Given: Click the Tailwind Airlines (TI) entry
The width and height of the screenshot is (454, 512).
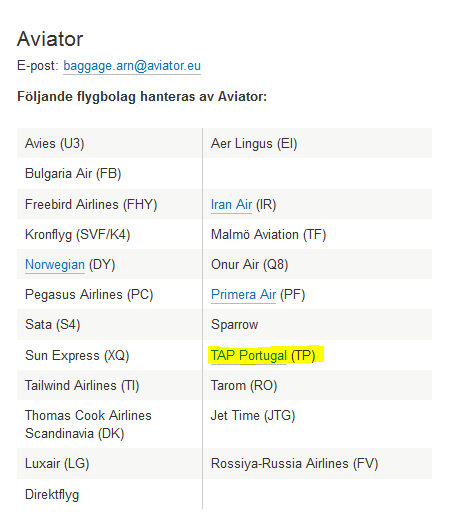Looking at the screenshot, I should click(82, 385).
